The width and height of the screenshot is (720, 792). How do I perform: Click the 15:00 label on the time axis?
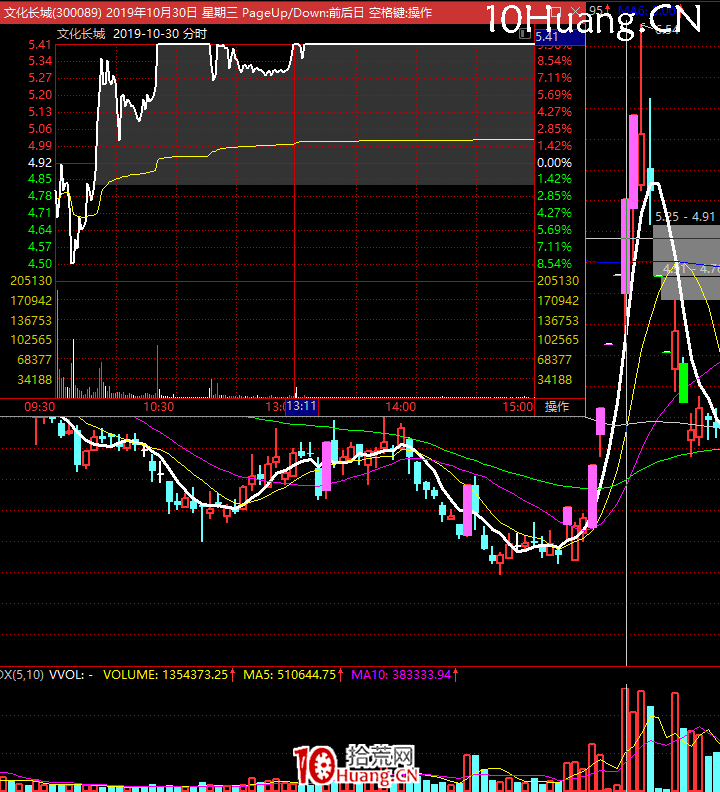click(518, 407)
